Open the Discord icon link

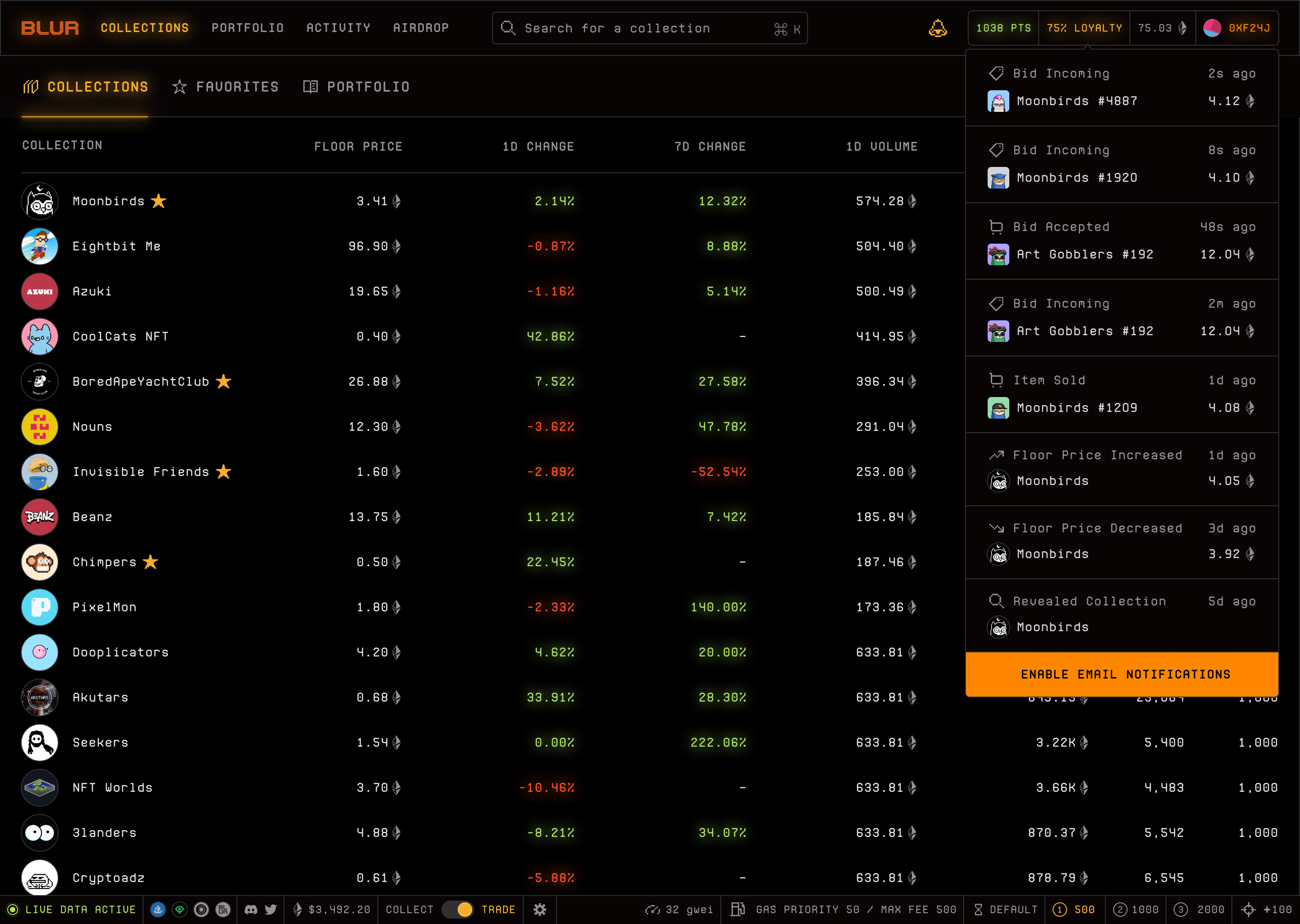coord(251,909)
